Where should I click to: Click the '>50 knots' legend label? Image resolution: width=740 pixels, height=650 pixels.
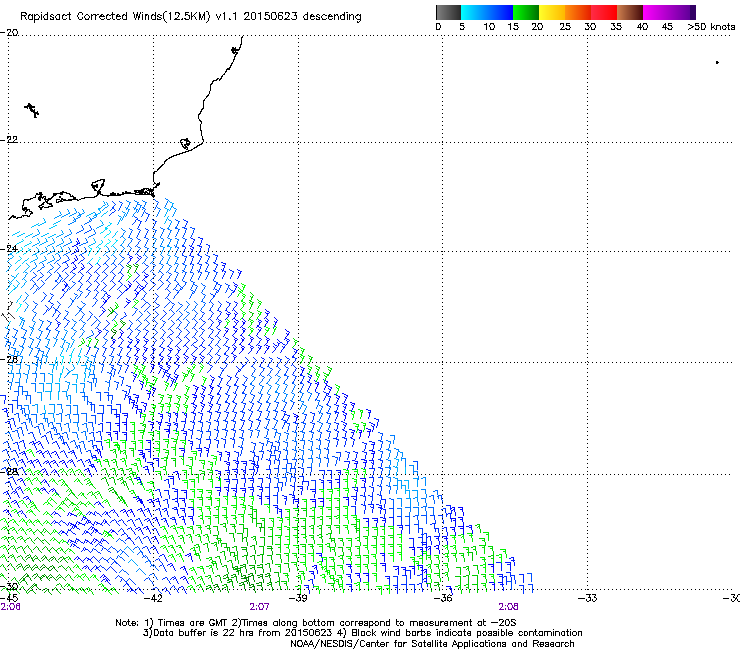click(x=711, y=27)
